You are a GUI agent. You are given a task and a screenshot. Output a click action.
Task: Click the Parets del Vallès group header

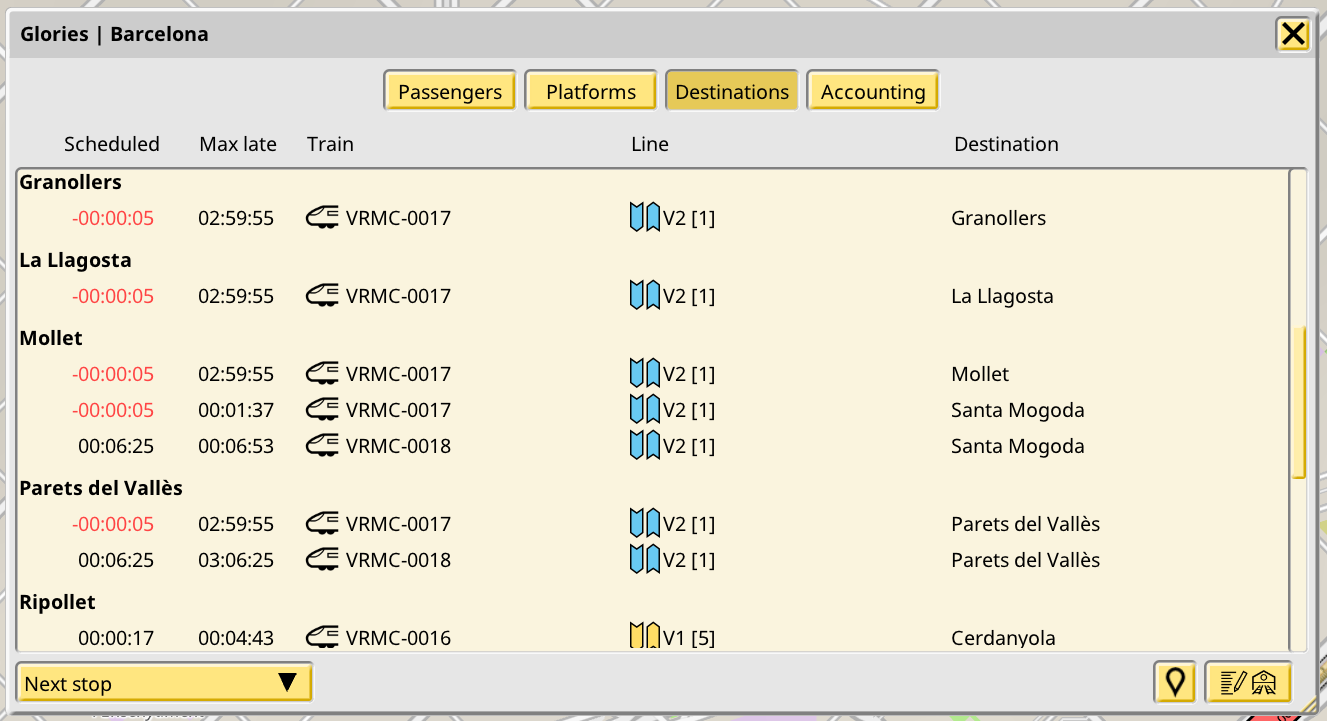(101, 488)
